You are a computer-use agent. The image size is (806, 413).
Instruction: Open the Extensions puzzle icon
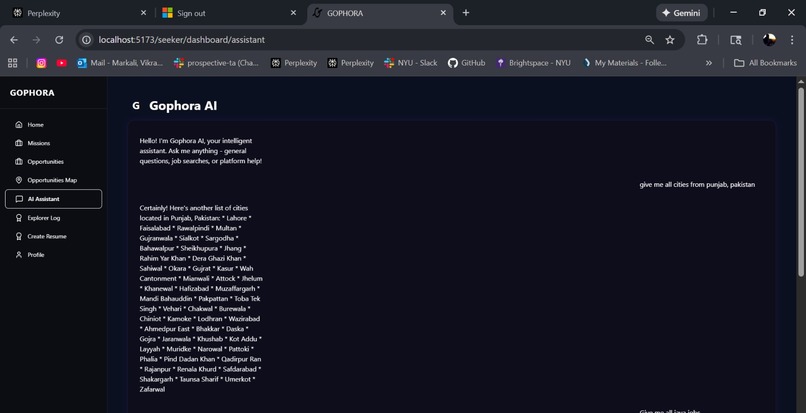click(x=702, y=40)
